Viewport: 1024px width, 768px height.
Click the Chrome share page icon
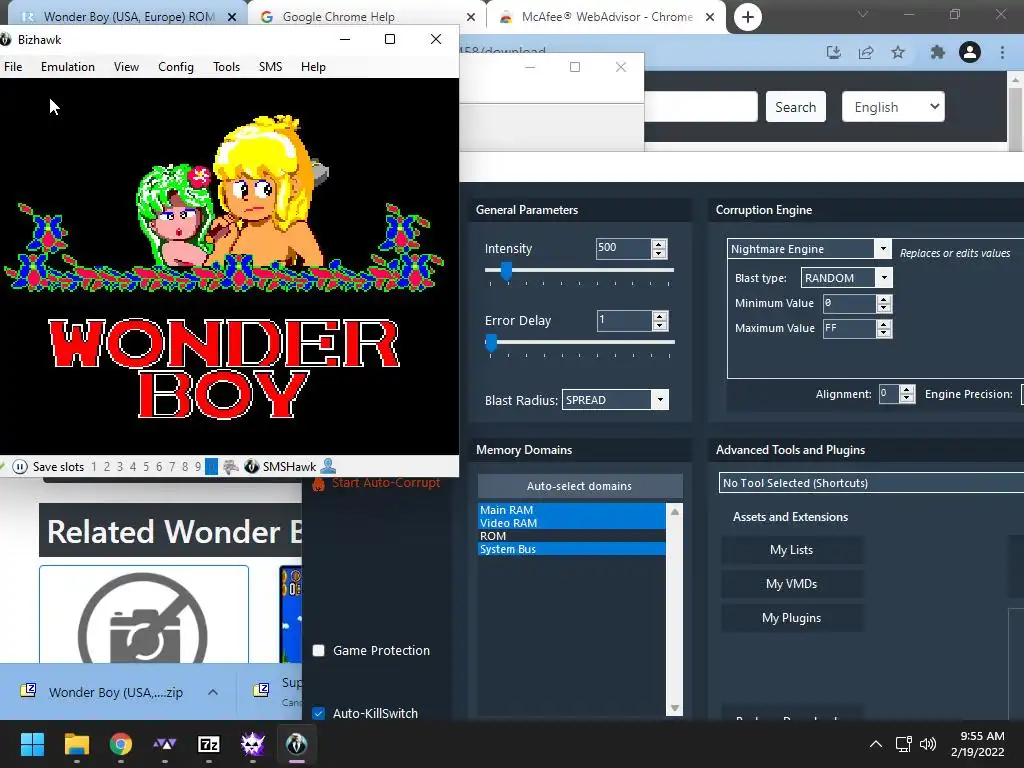[x=866, y=52]
